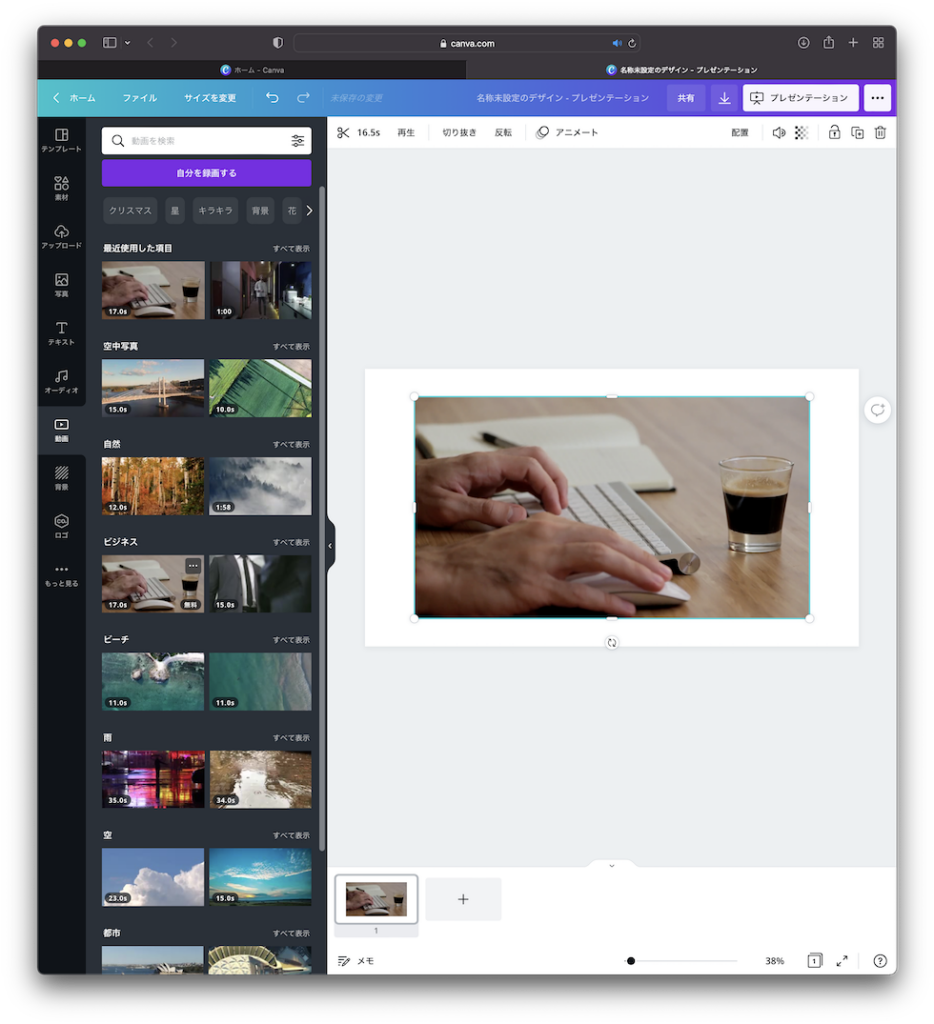Screen dimensions: 934x1024
Task: Open the transparency checkerboard icon
Action: pos(801,132)
